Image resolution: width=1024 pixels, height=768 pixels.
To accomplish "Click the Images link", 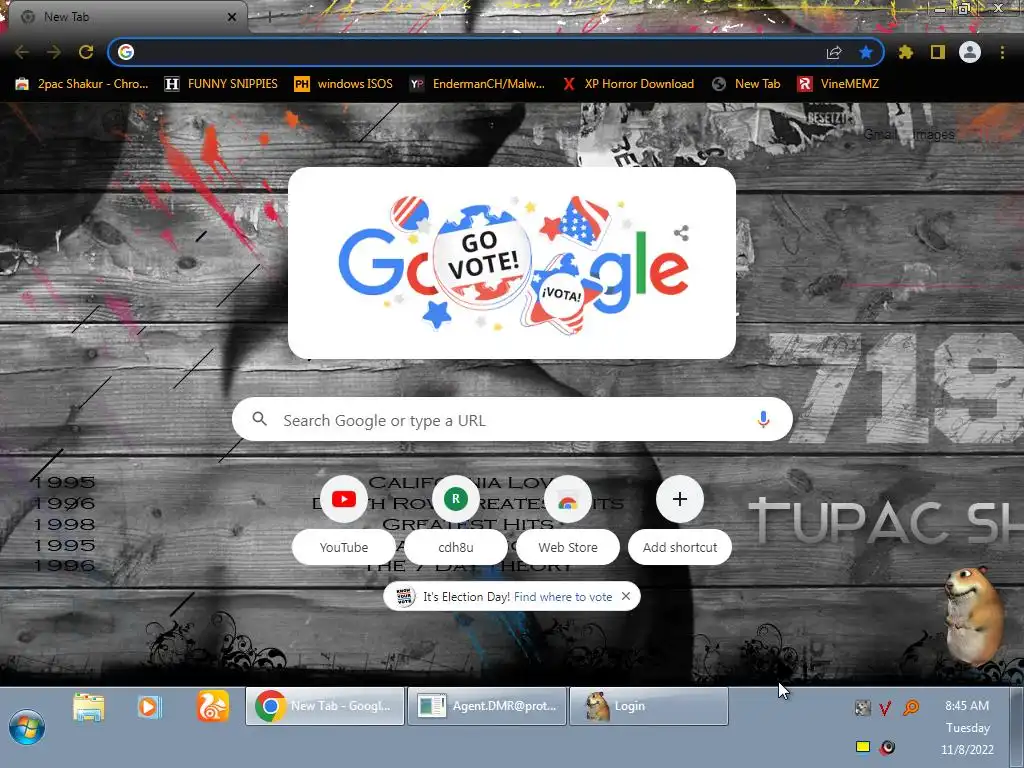I will coord(933,135).
